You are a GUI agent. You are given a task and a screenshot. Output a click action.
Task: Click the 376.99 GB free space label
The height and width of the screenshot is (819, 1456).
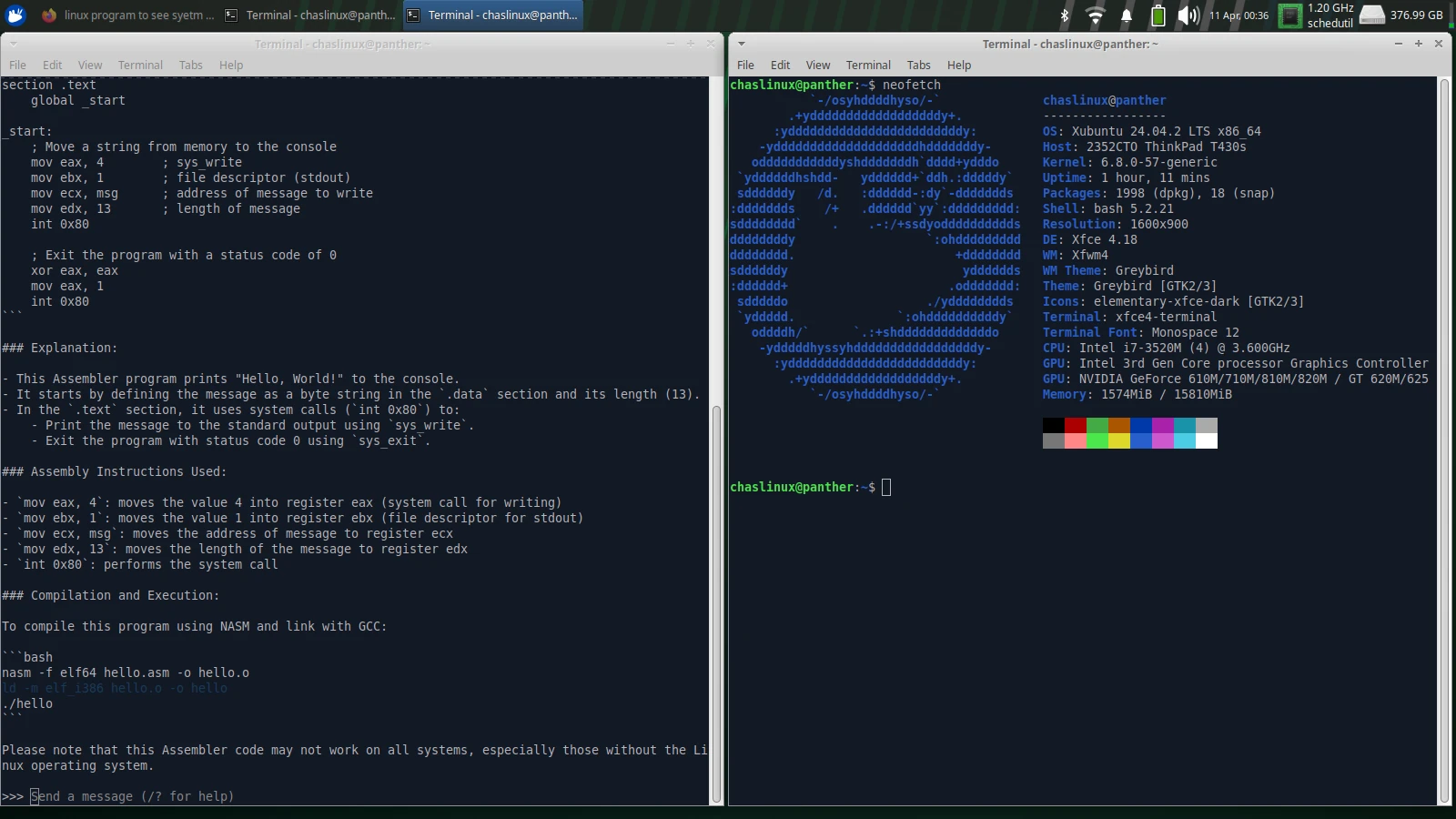pos(1416,15)
